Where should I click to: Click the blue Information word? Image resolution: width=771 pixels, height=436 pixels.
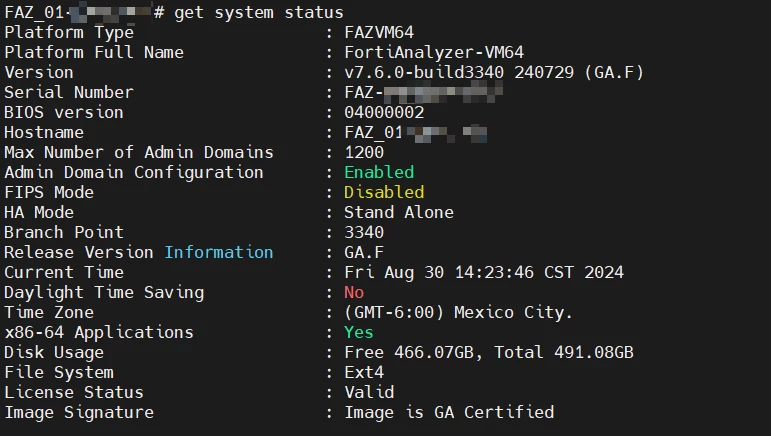(219, 252)
